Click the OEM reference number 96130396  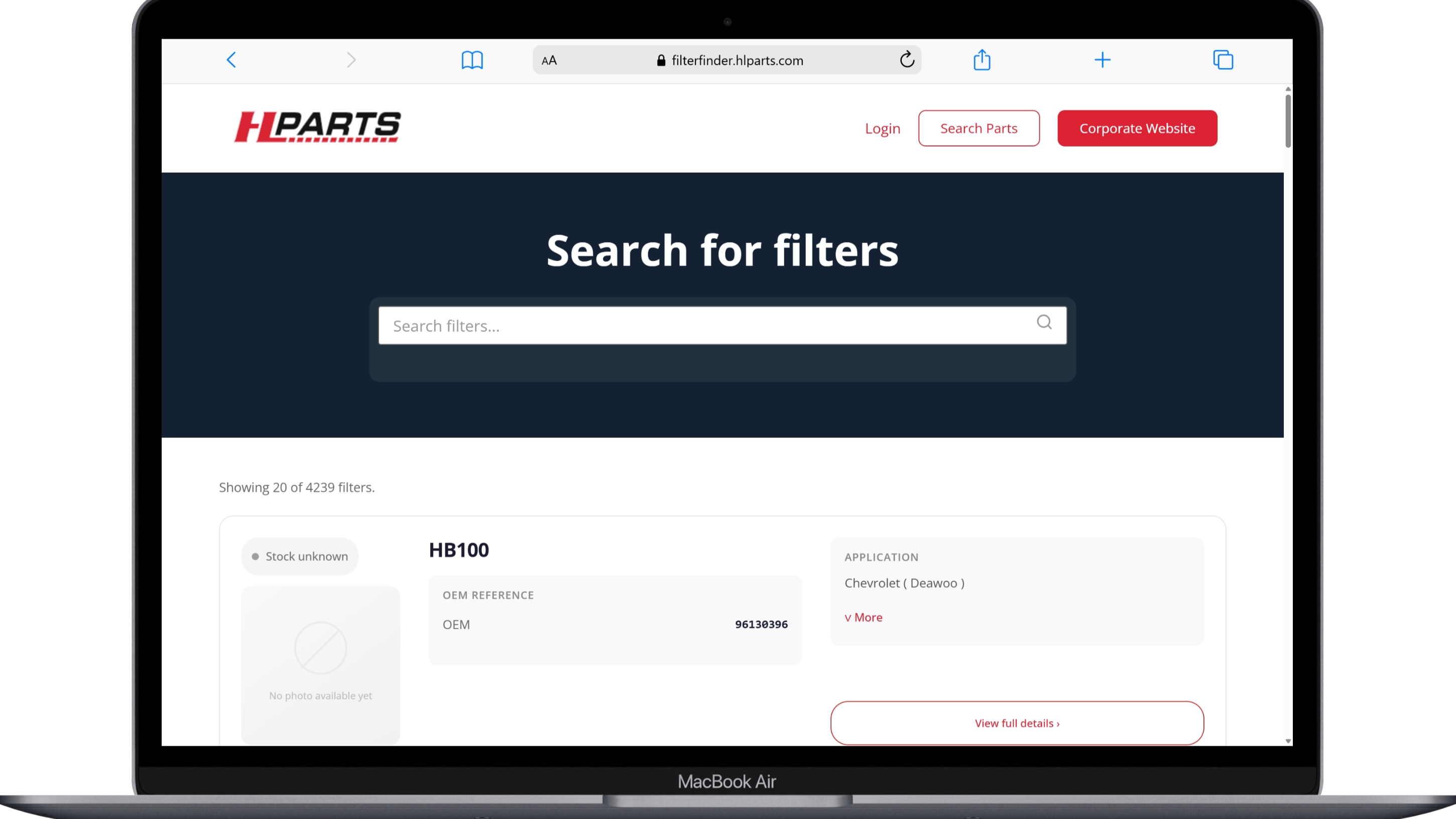[x=761, y=625]
